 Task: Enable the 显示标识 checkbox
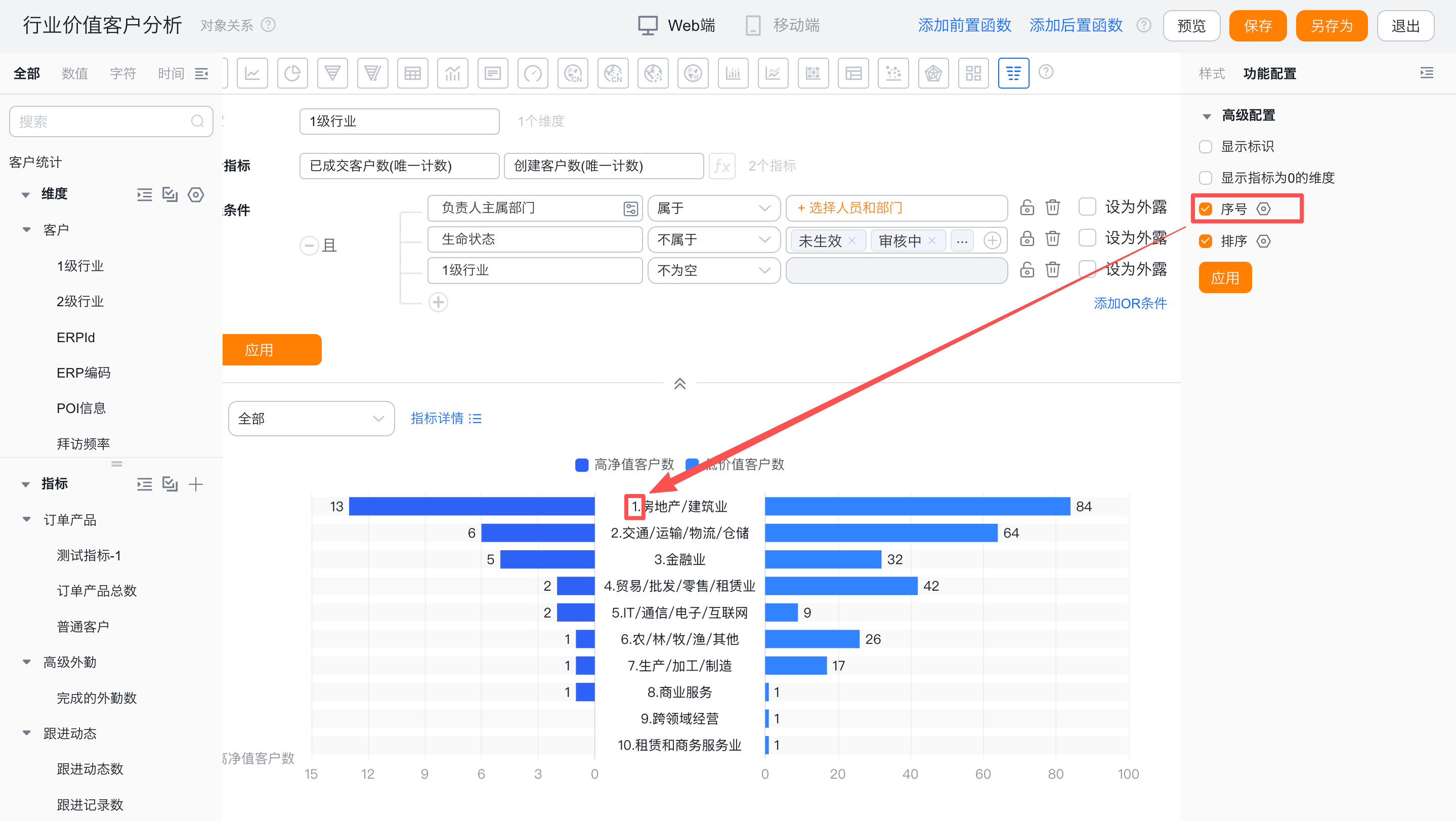[x=1206, y=147]
